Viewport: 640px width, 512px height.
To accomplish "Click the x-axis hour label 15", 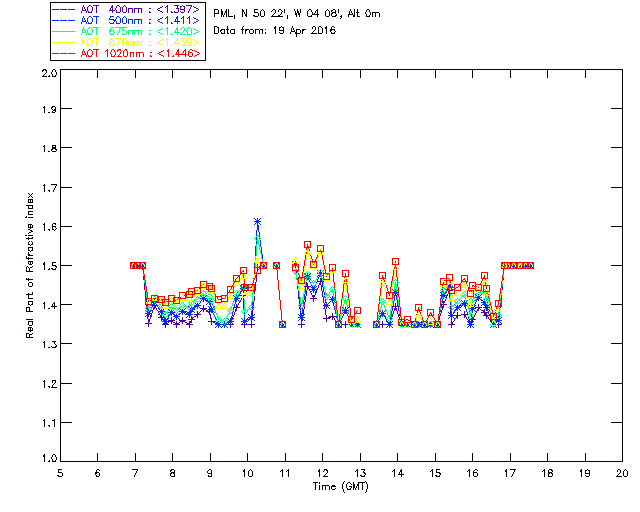I will coord(435,473).
